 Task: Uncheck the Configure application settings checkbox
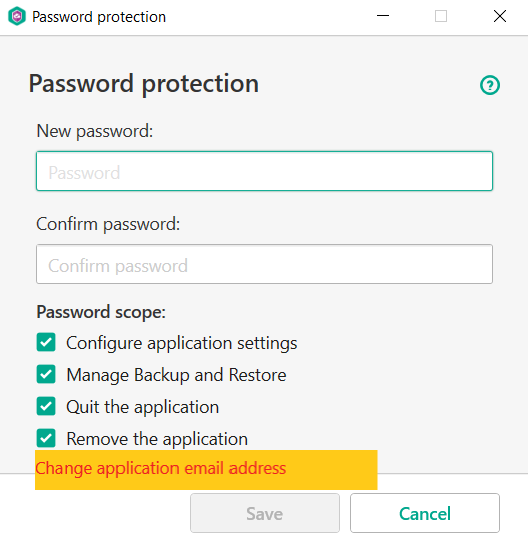point(46,342)
